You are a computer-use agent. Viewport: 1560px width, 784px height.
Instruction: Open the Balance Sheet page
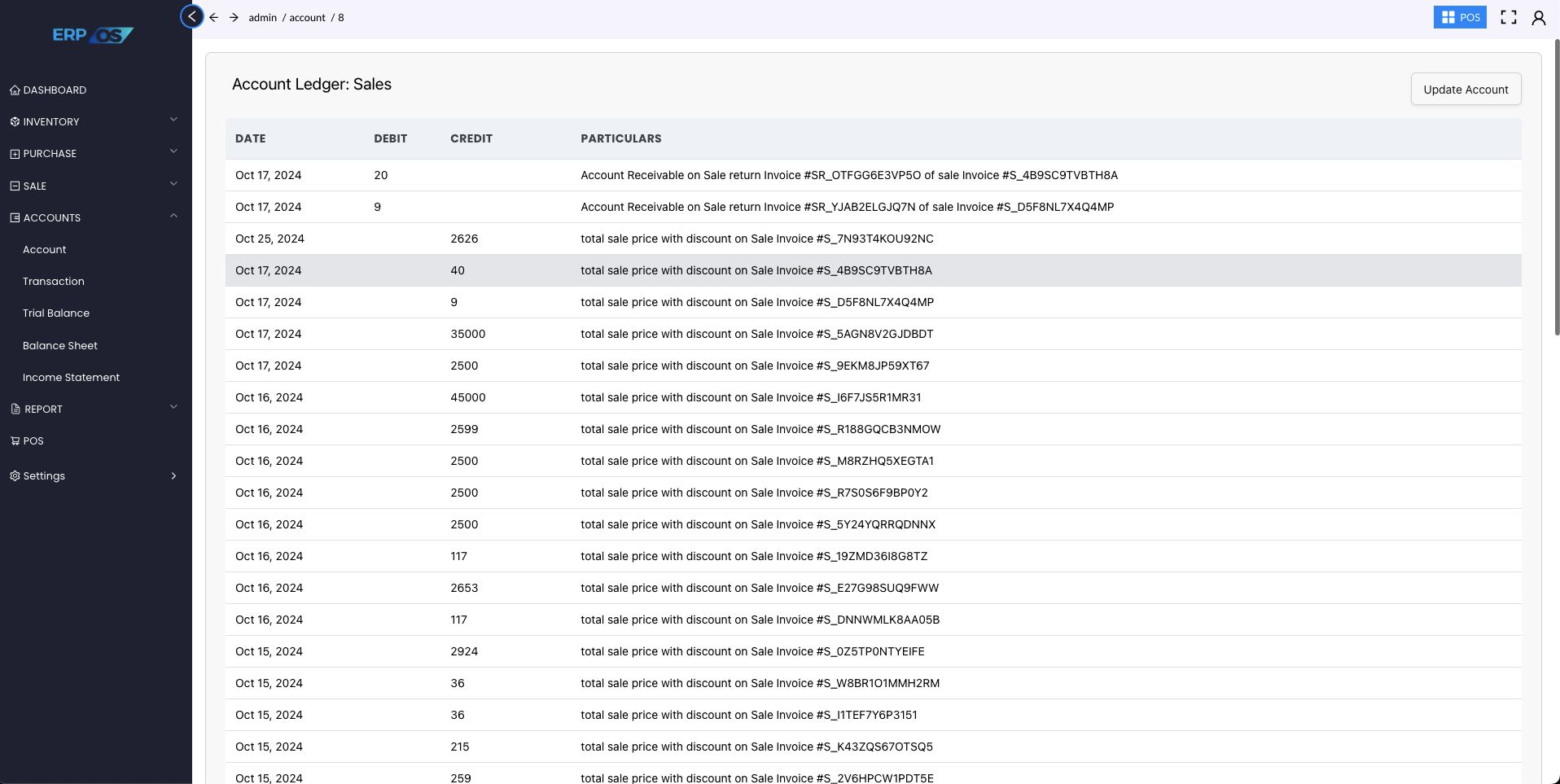(60, 346)
